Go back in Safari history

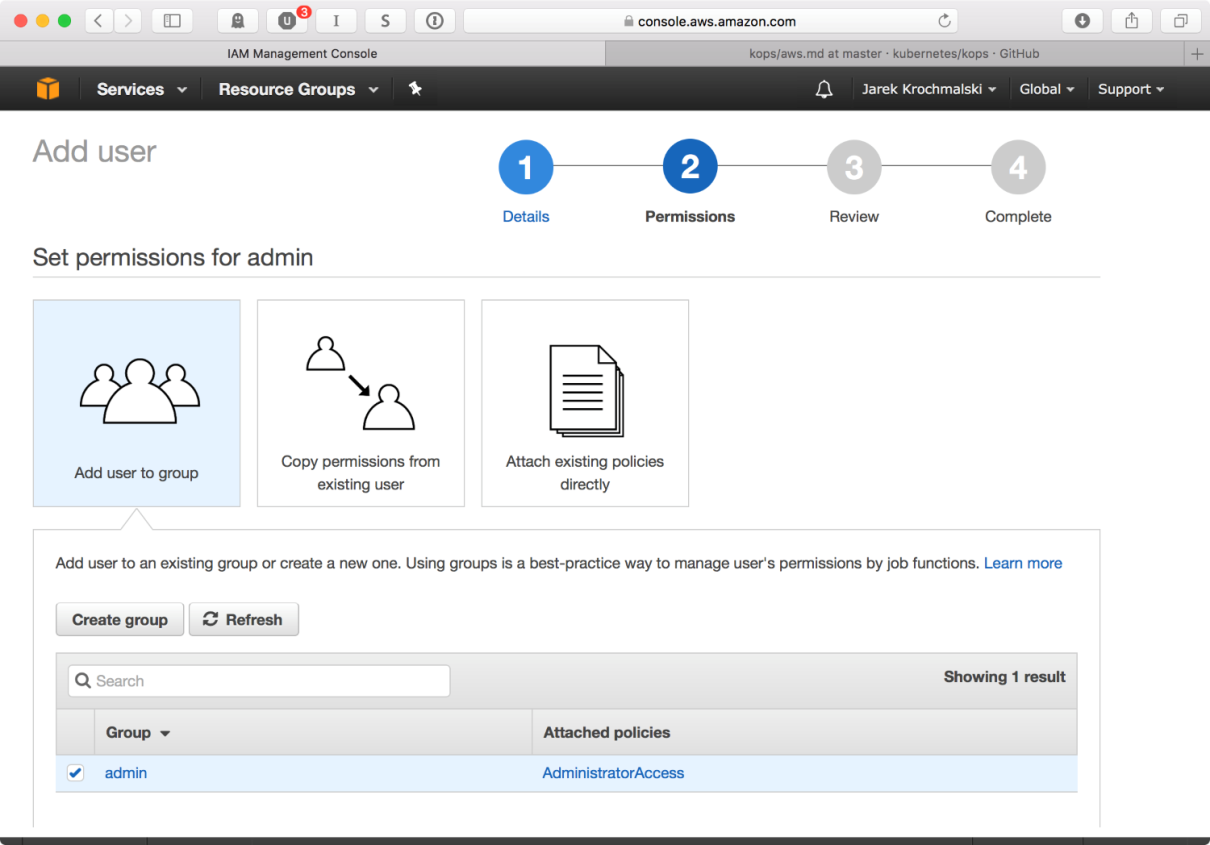(98, 21)
